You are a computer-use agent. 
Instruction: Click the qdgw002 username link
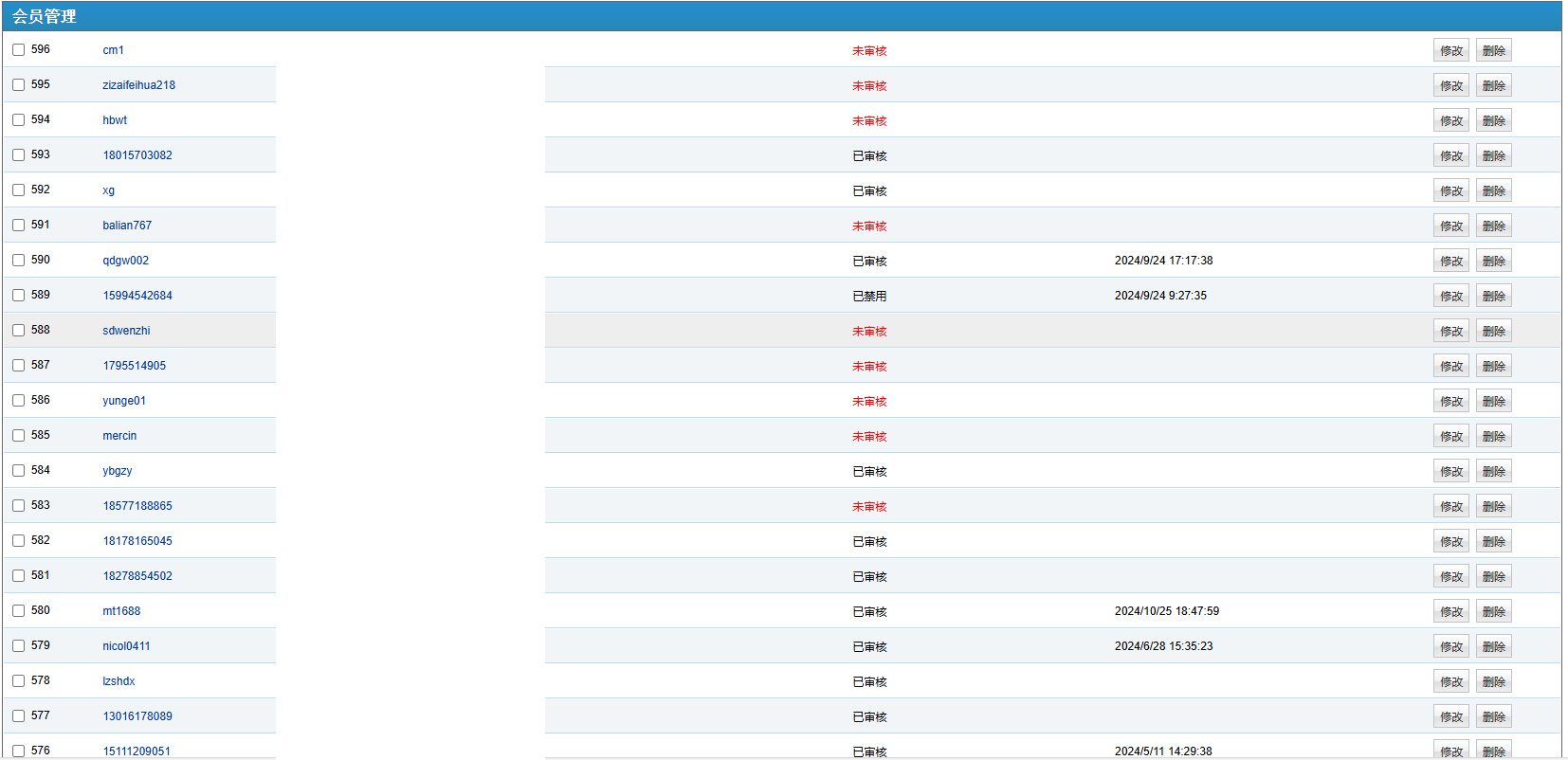125,261
